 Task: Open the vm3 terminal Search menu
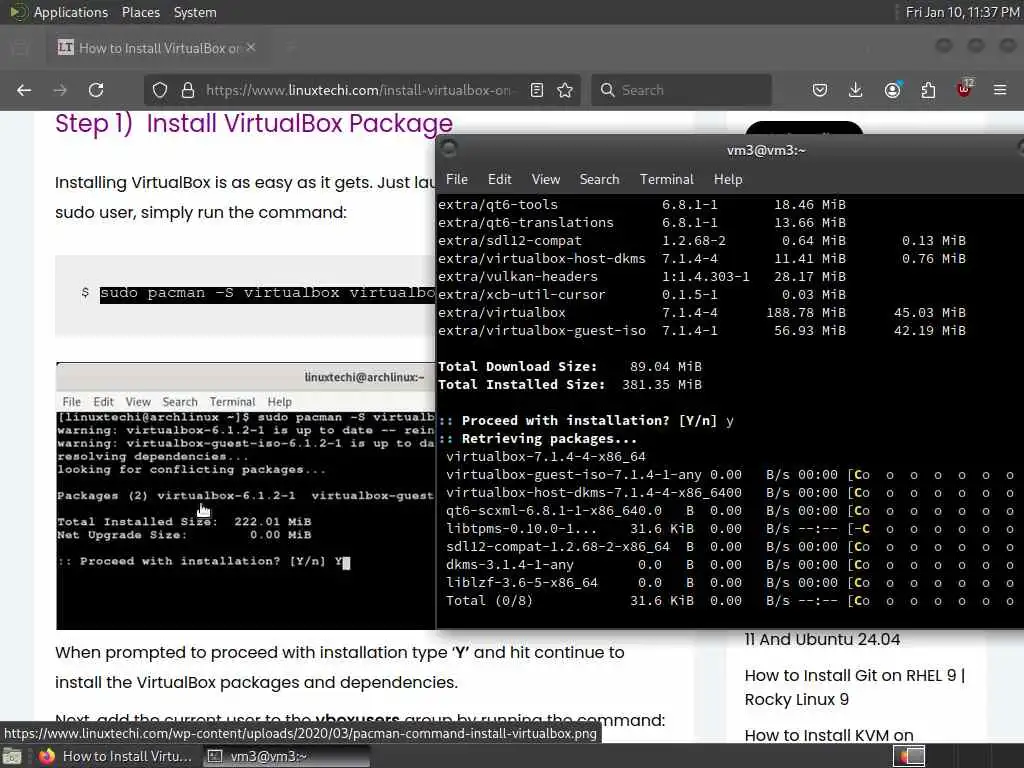(599, 179)
